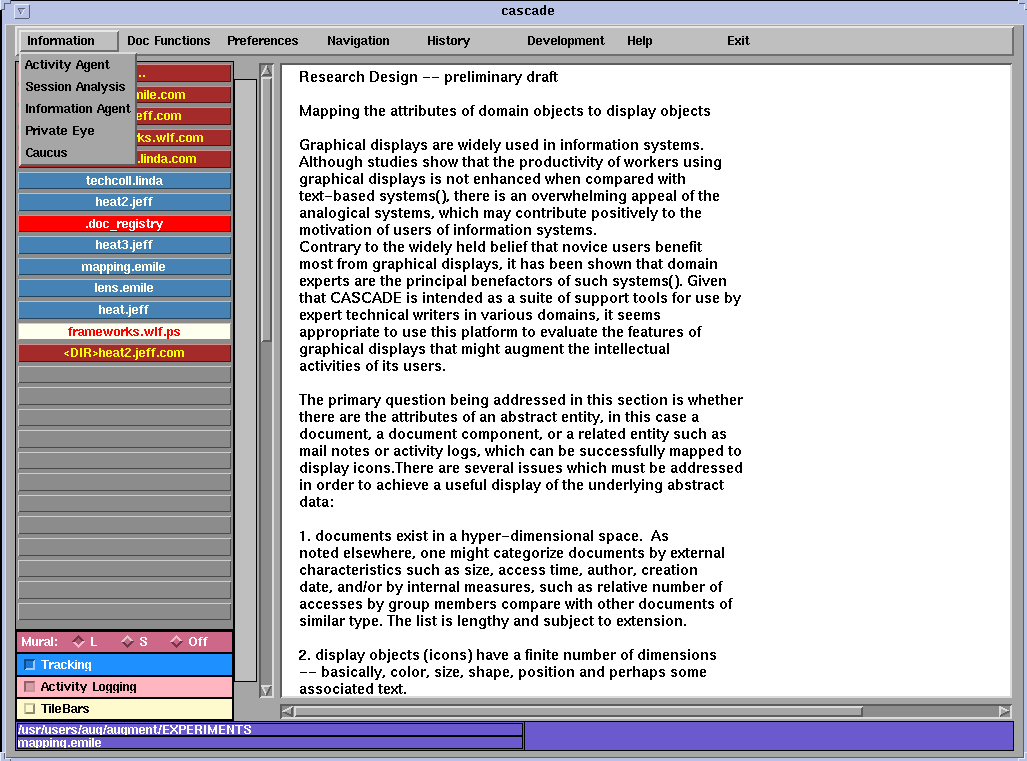Click the document vertical scrollbar thumb
1027x761 pixels.
(x=266, y=210)
